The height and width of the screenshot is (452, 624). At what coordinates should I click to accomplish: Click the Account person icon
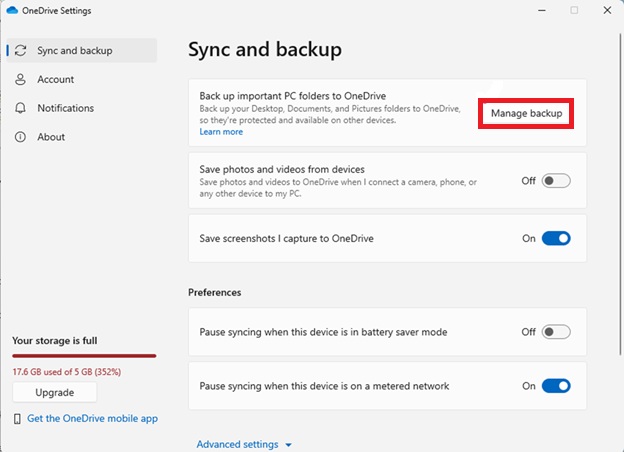20,79
